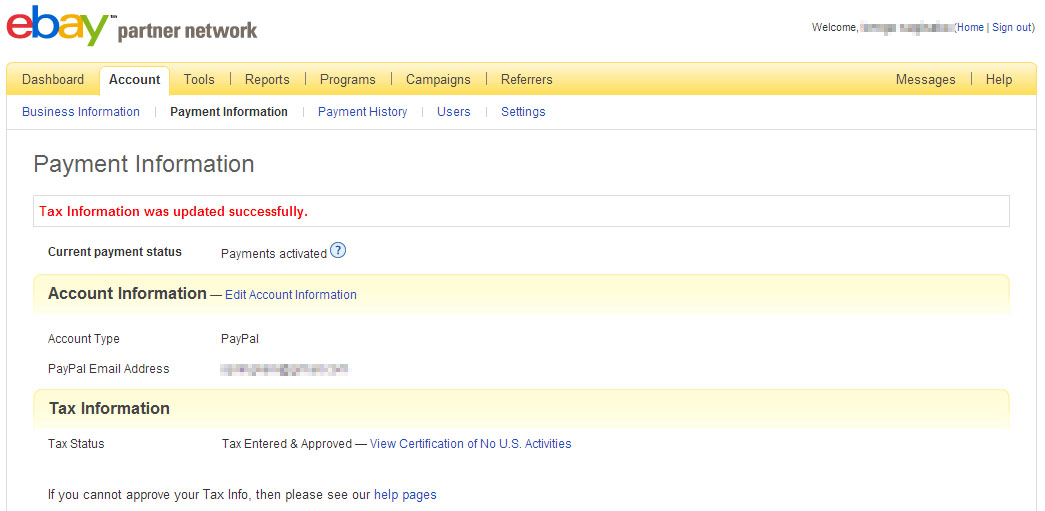
Task: Go to the Tools tab
Action: 199,80
